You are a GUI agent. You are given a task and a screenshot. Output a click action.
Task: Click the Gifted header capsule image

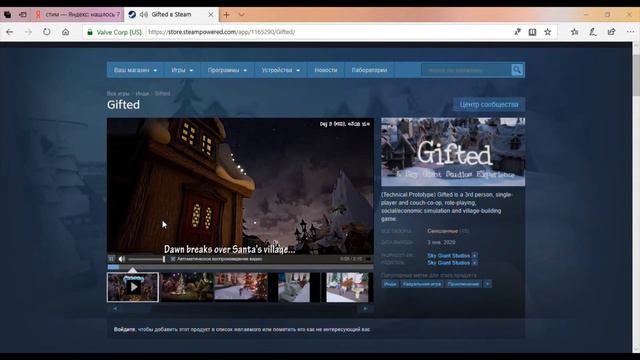coord(453,152)
